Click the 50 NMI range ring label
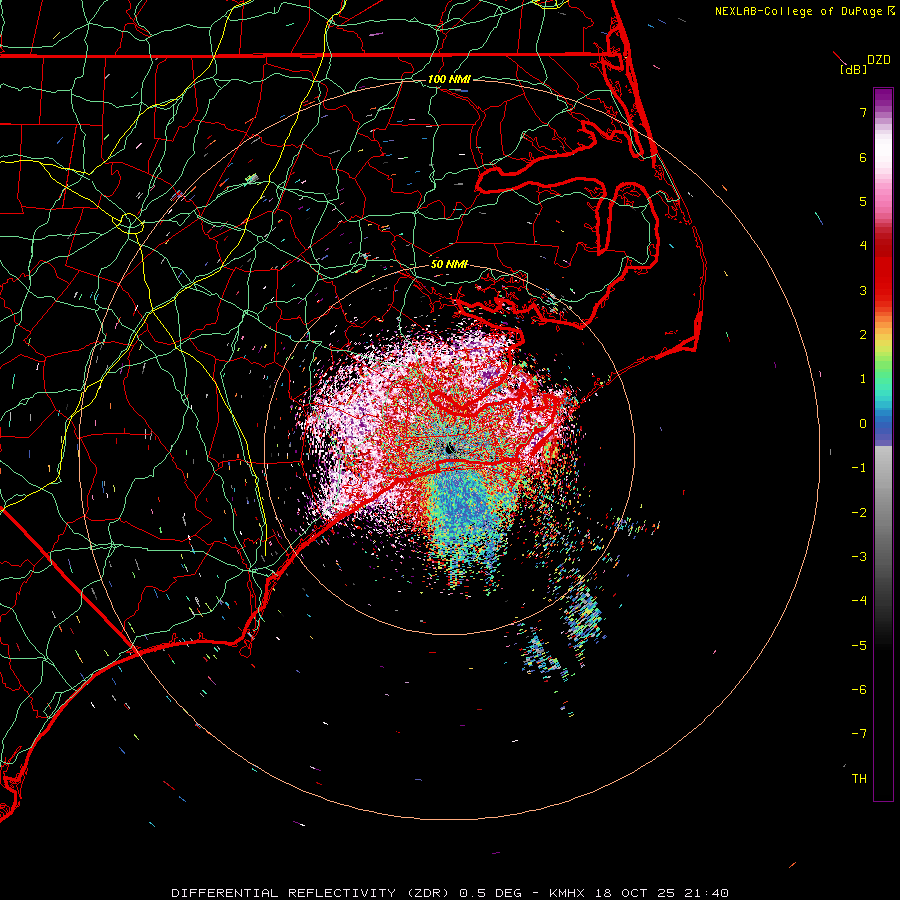 coord(449,264)
